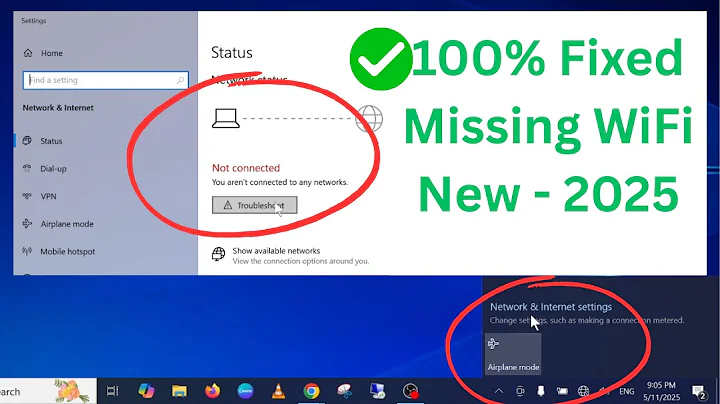The image size is (720, 404).
Task: Toggle the Airplane mode tile in flyout
Action: (513, 354)
